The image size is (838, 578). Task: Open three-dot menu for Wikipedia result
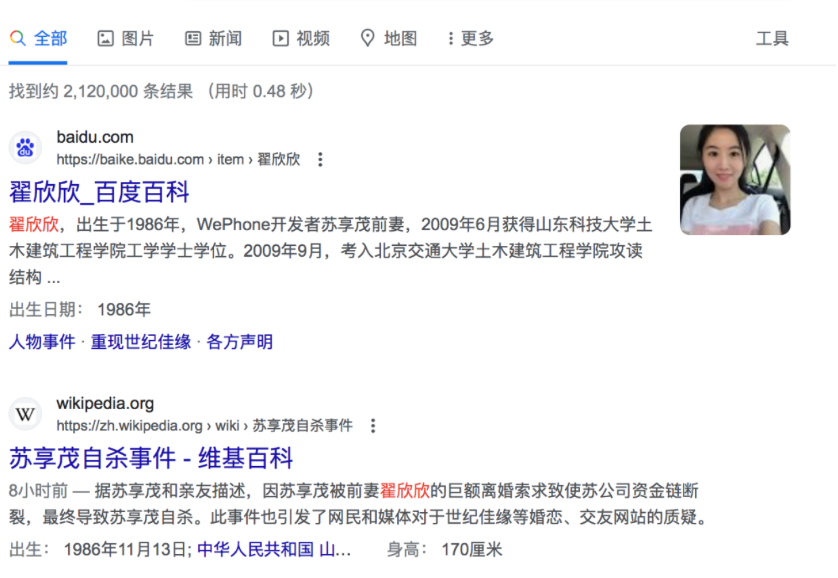point(373,426)
